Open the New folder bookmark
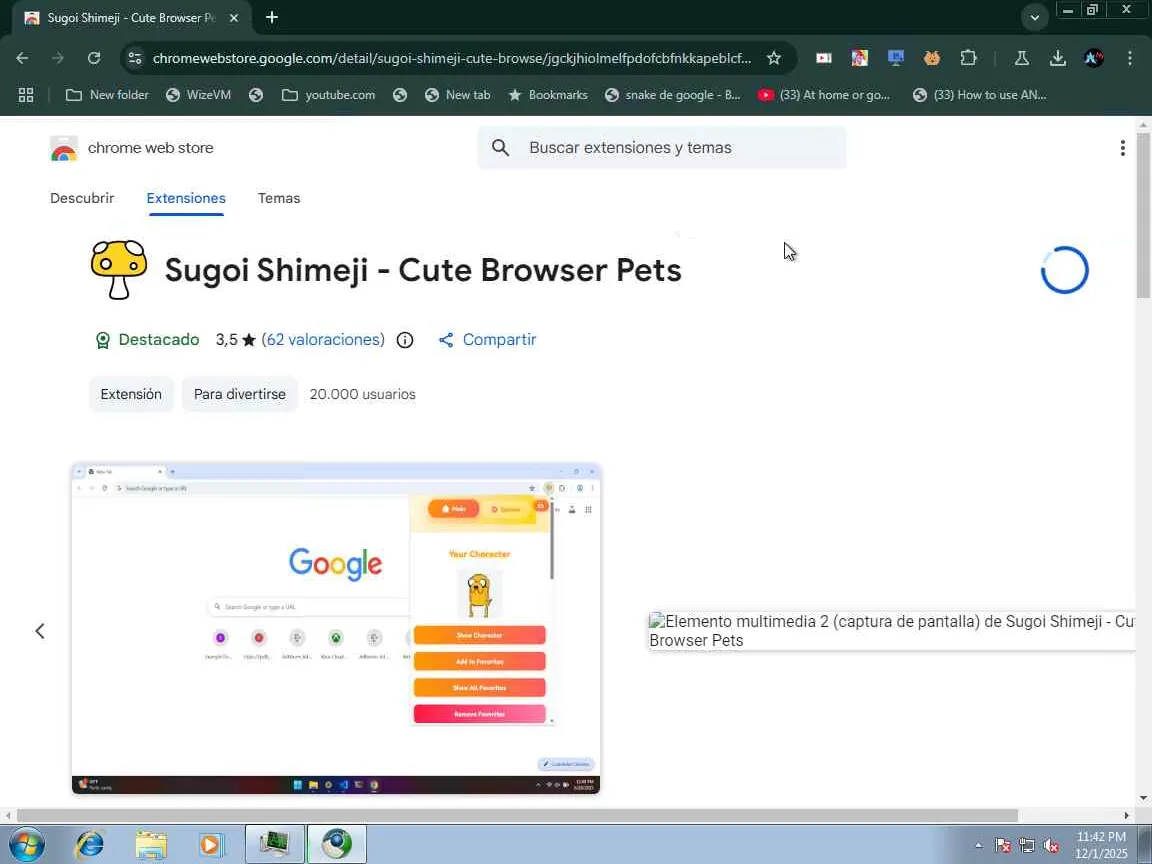 [107, 95]
